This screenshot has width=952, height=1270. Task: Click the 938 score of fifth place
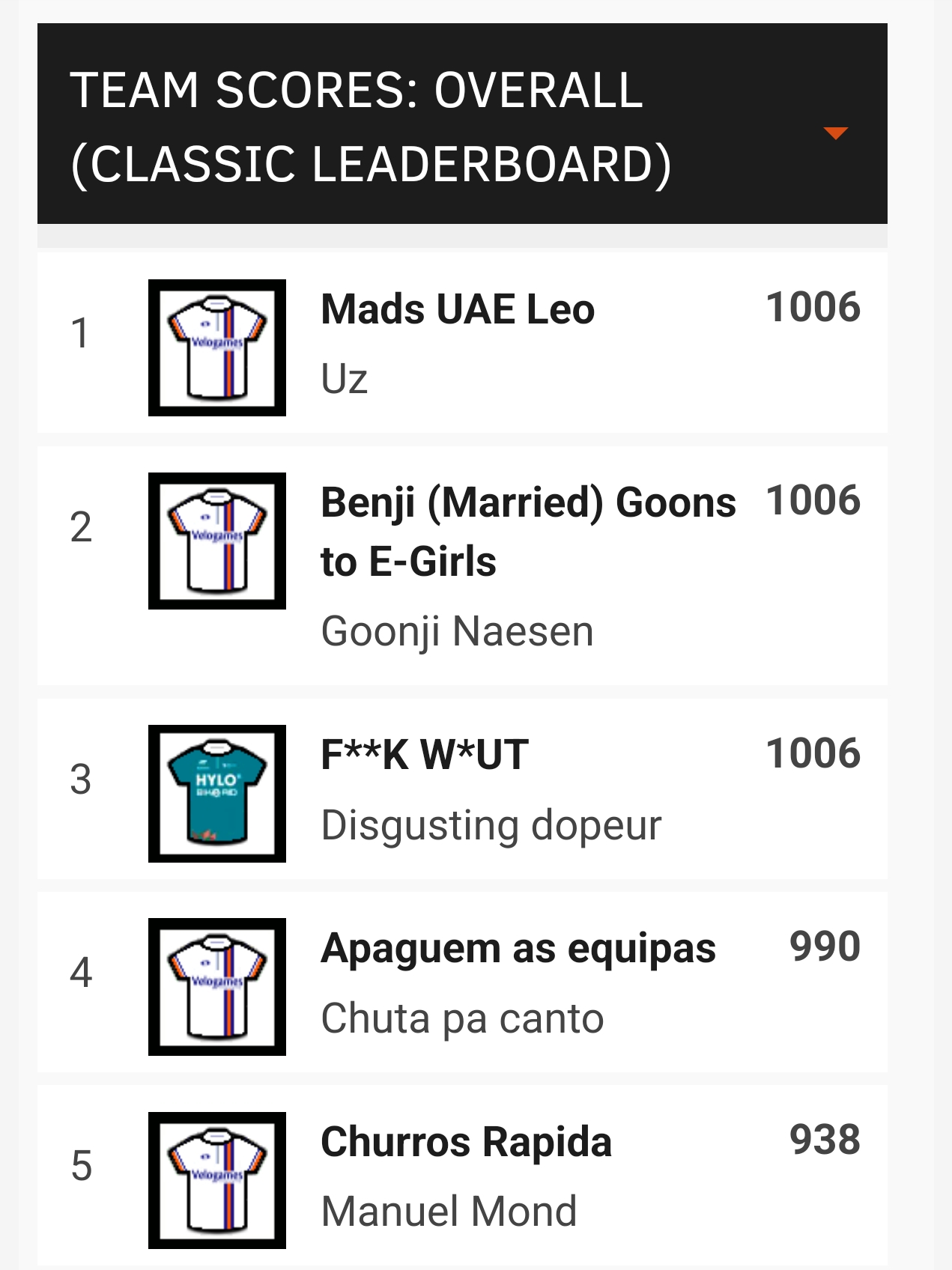825,1140
